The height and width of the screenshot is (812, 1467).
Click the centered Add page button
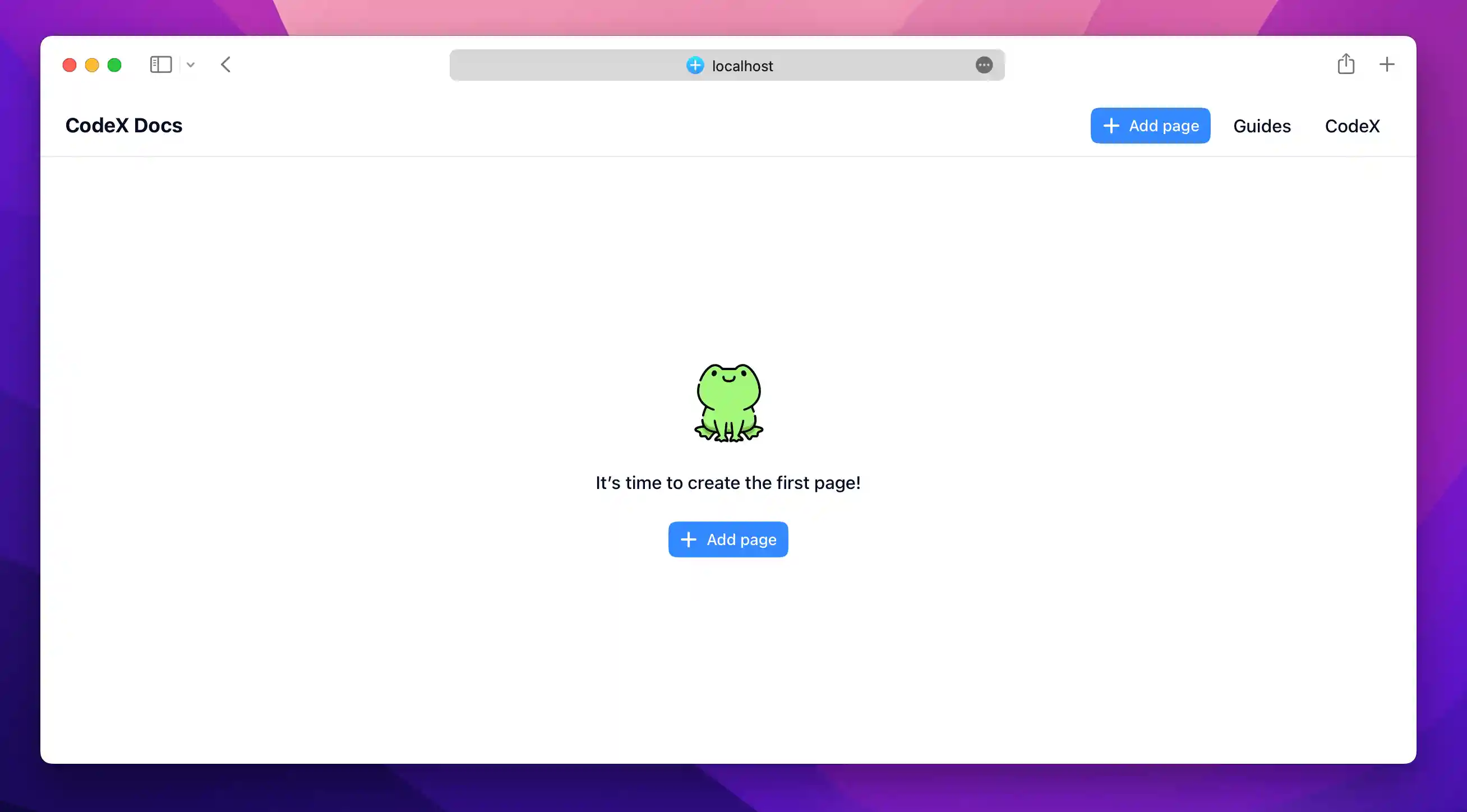point(728,539)
